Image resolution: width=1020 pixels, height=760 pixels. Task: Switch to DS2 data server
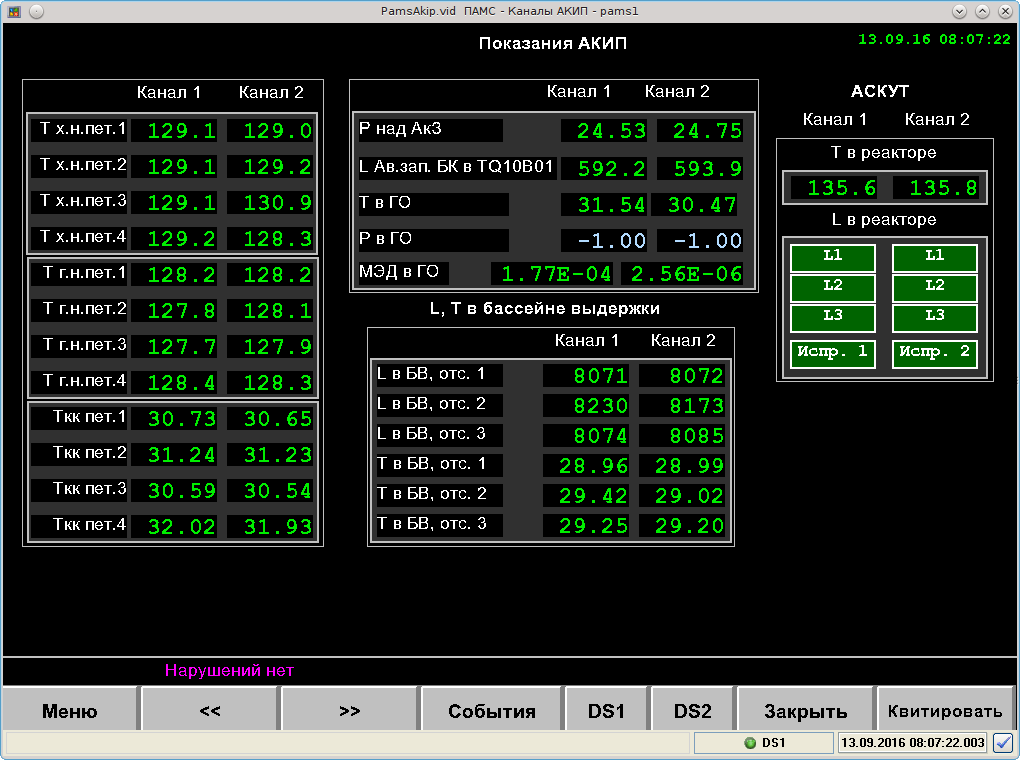click(693, 711)
